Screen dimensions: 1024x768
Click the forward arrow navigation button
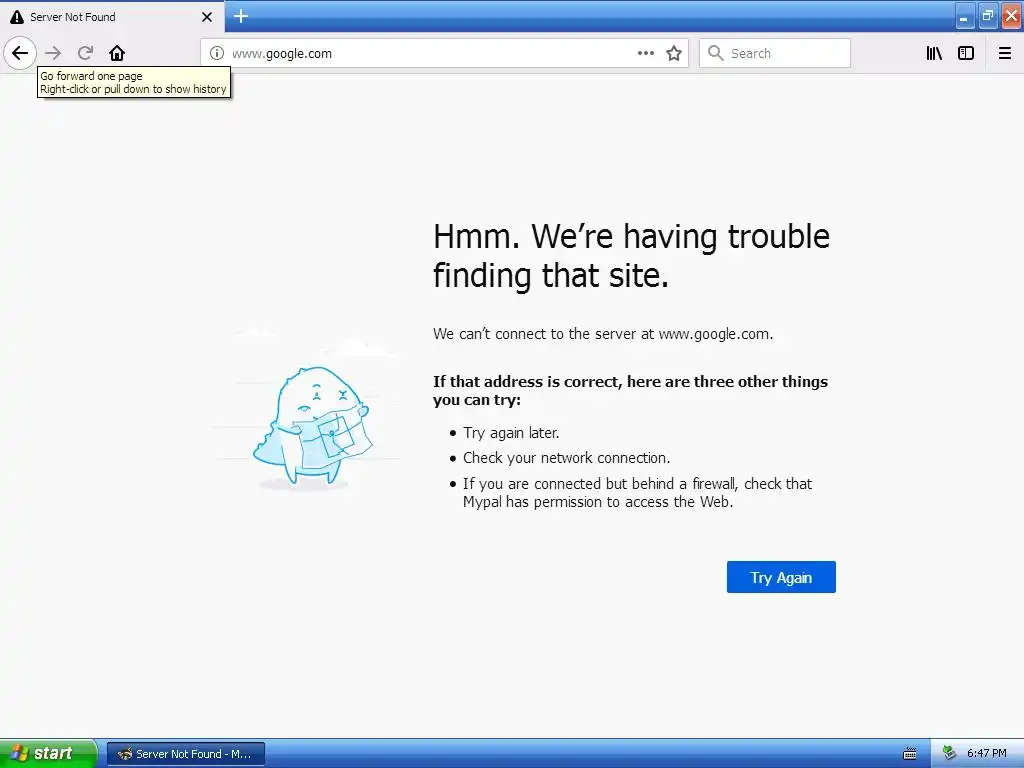point(53,53)
